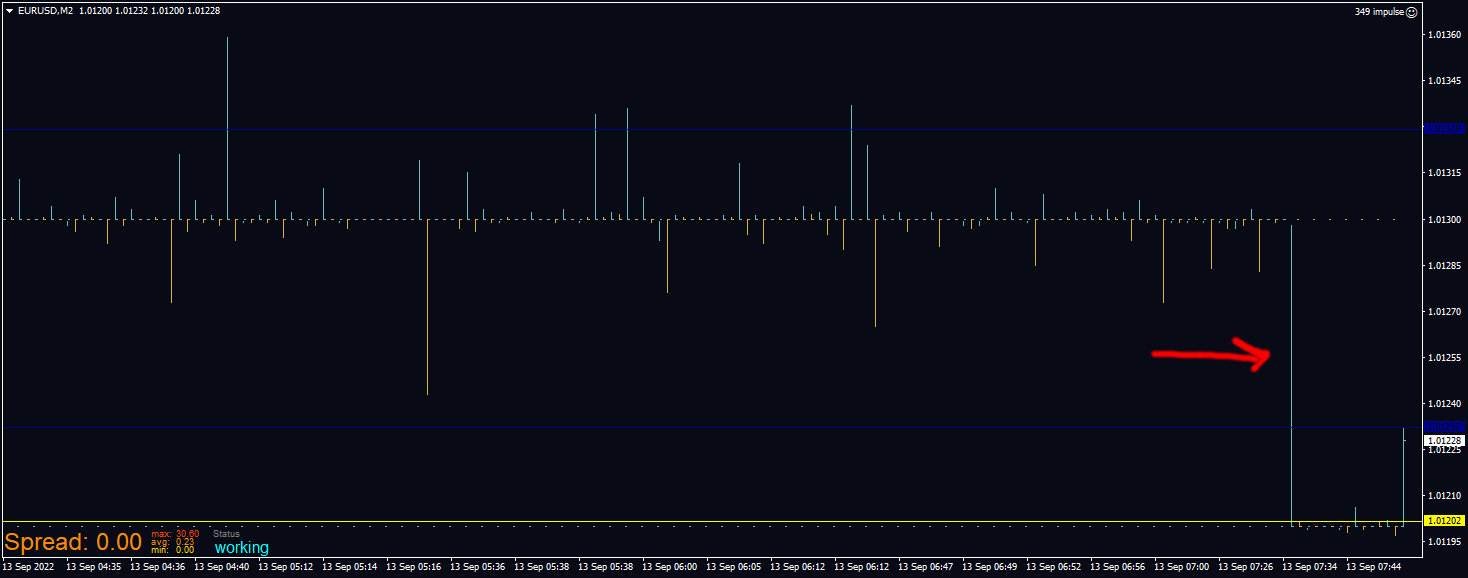Click the avg 0.23 spread value
Viewport: 1468px width, 578px height.
click(172, 542)
